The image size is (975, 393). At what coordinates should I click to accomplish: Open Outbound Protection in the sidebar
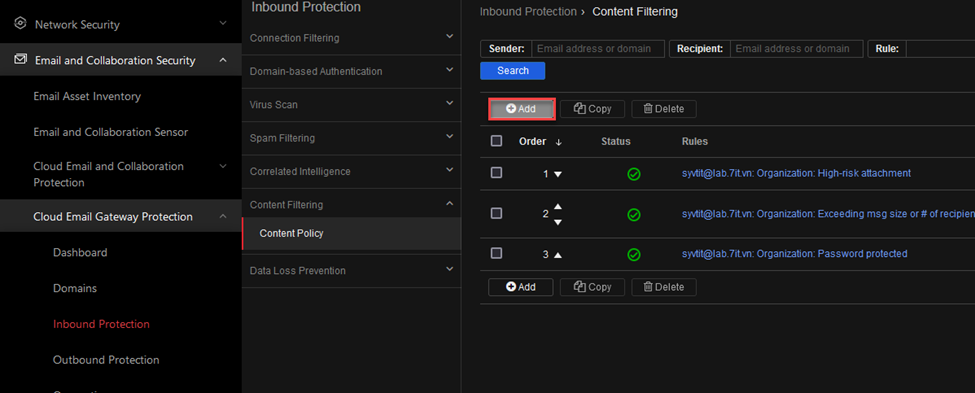[106, 360]
